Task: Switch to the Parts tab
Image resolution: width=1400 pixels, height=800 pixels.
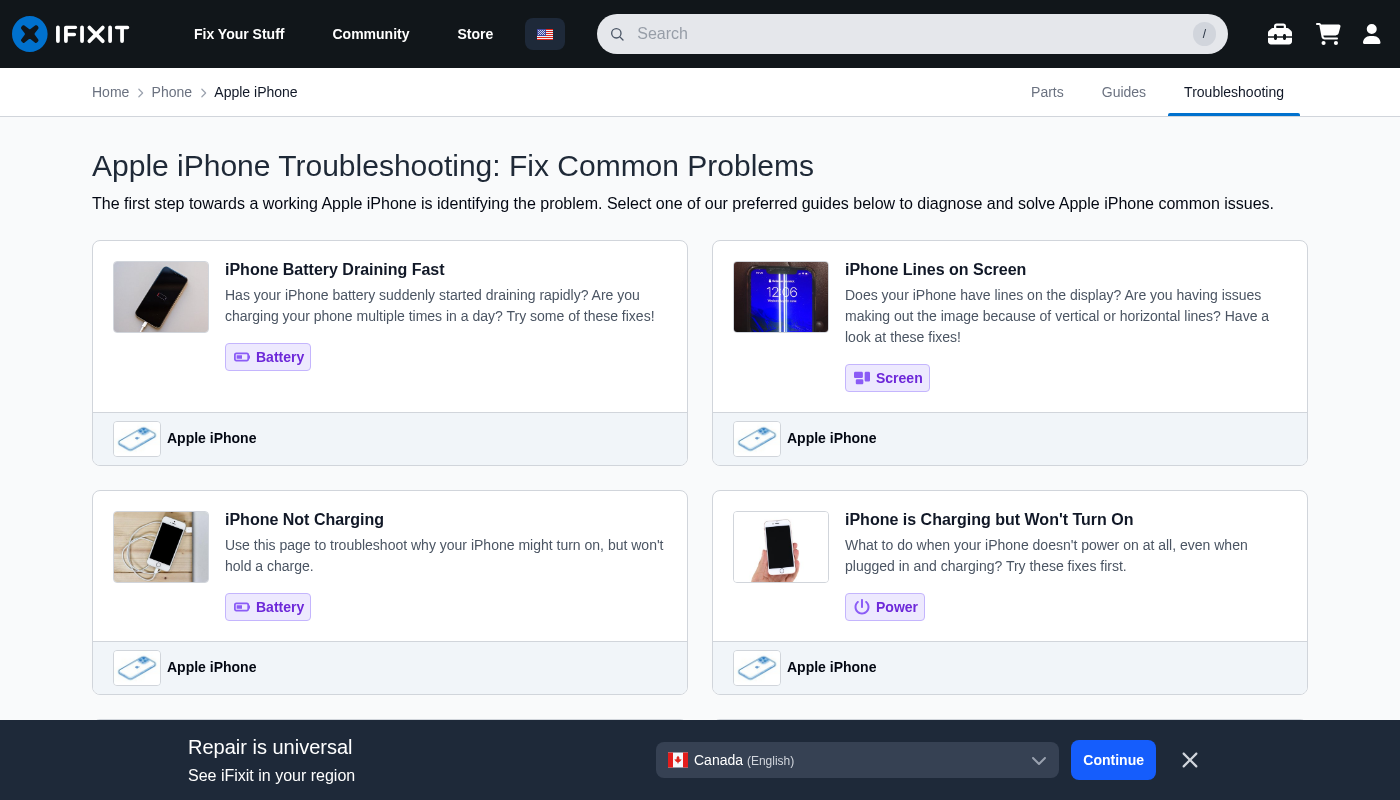Action: 1047,92
